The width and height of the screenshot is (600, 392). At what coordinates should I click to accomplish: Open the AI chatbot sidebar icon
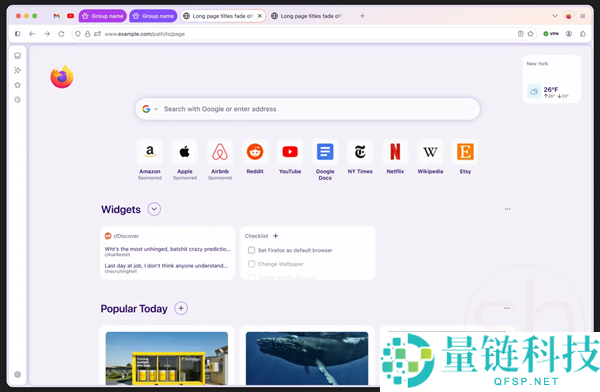18,70
